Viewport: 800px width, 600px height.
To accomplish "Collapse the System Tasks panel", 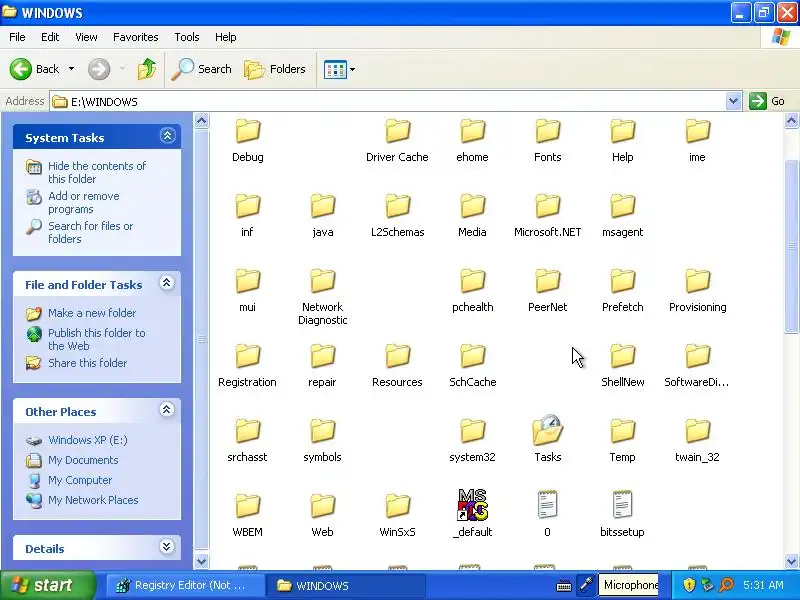I will pos(167,136).
